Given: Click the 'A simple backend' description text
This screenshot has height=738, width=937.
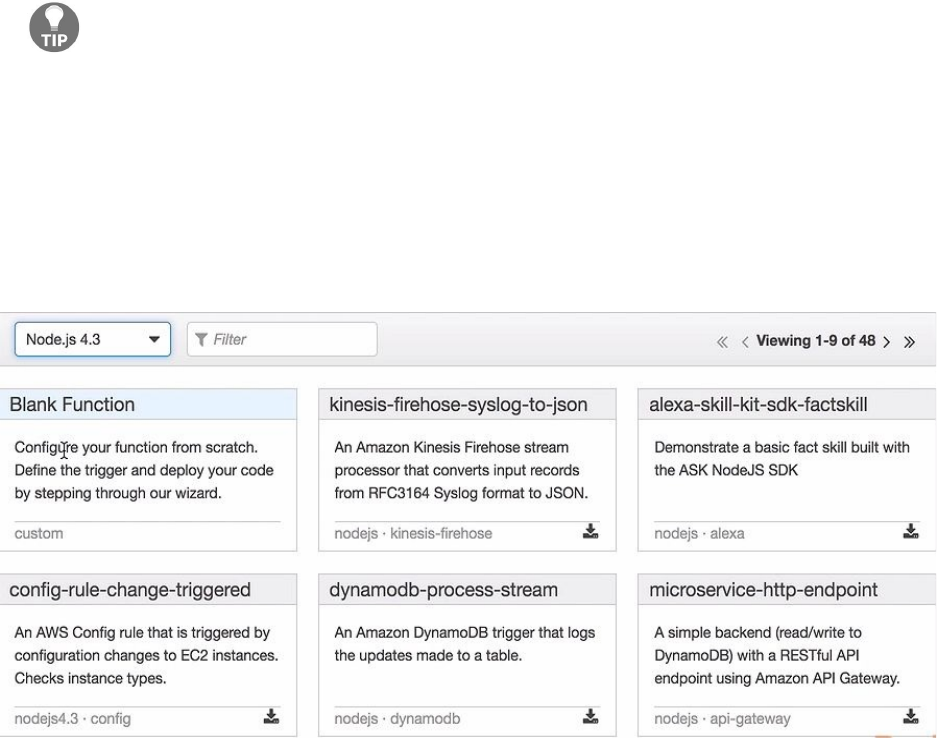Looking at the screenshot, I should [x=777, y=656].
